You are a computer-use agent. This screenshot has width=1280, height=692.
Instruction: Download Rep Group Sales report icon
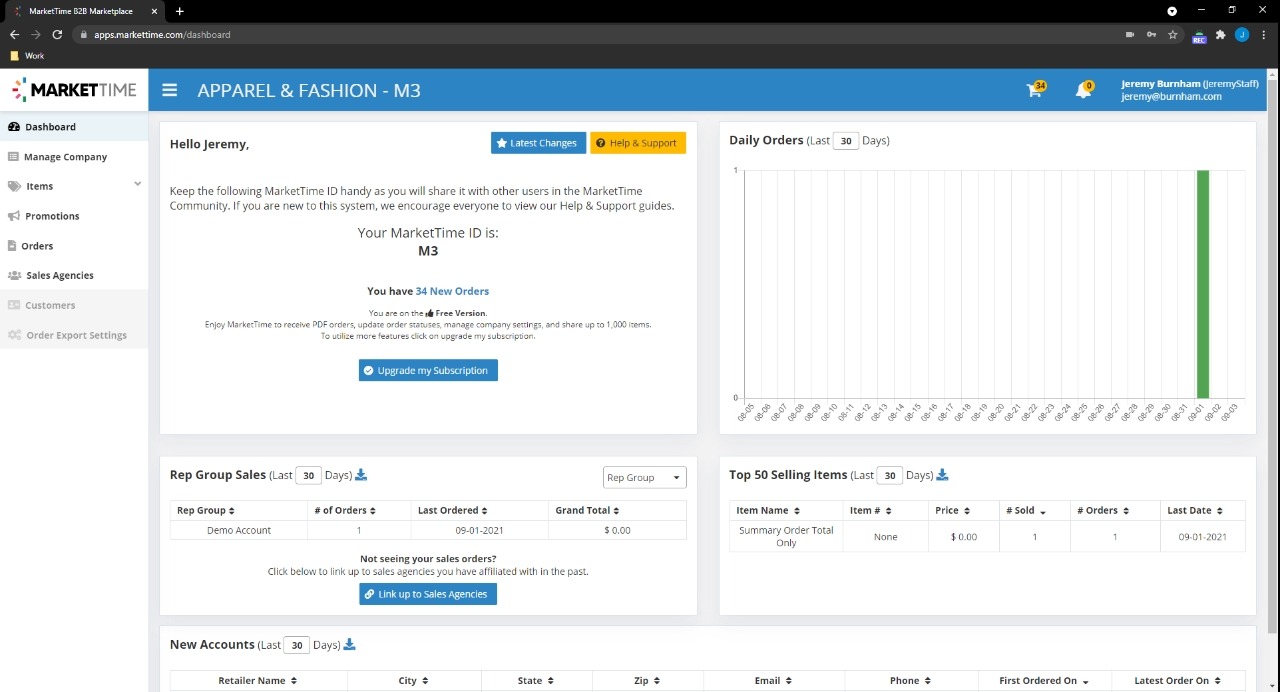pos(361,475)
